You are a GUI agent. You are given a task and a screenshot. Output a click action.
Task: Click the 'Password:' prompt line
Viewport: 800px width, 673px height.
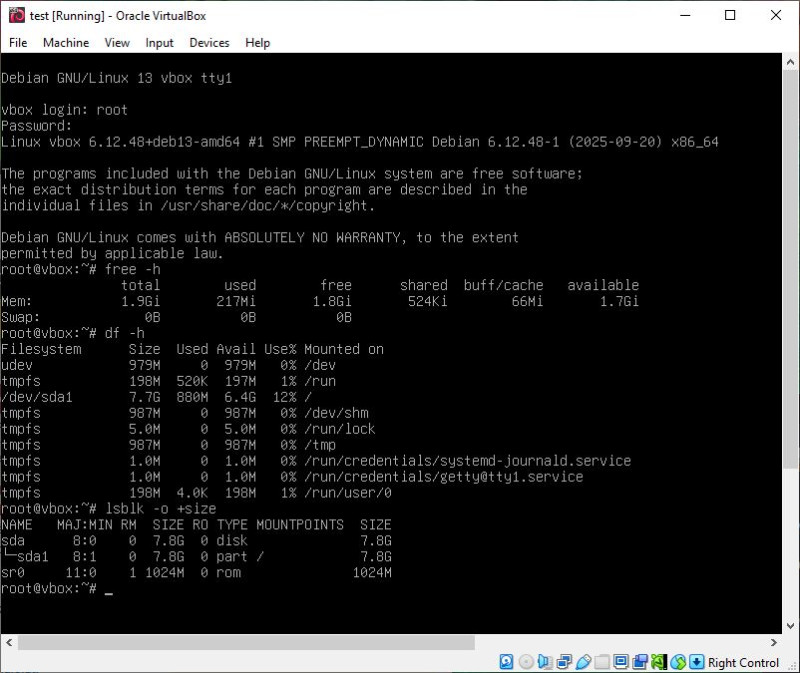click(37, 126)
